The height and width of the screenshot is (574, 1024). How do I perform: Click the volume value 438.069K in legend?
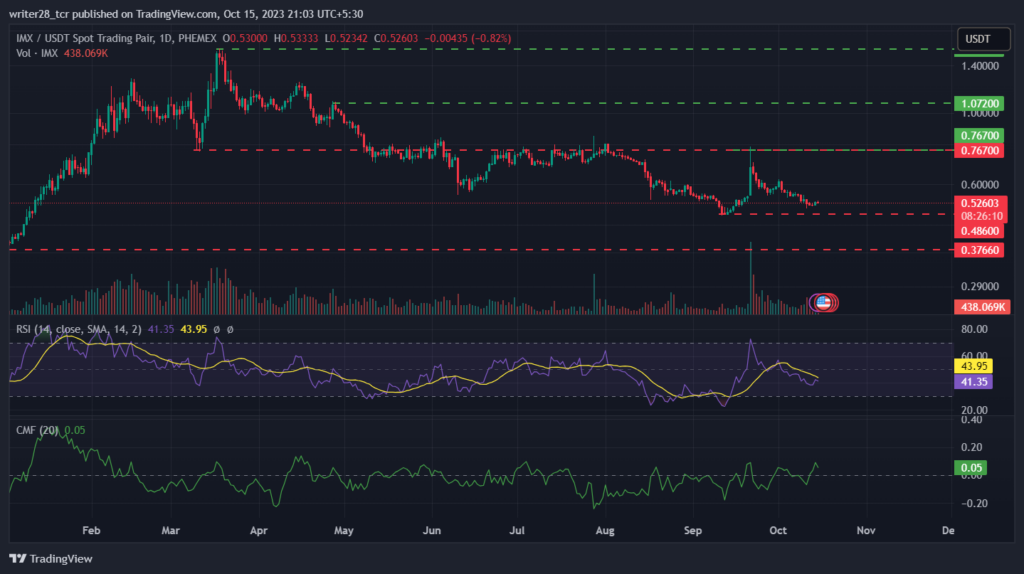(x=86, y=53)
